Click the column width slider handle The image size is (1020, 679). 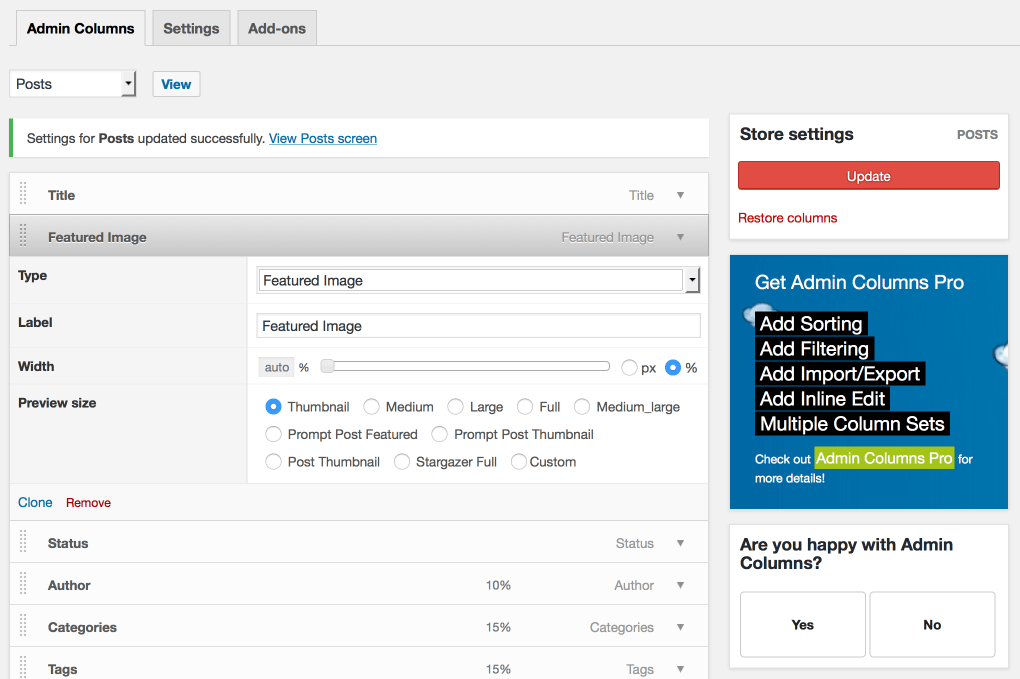tap(327, 367)
